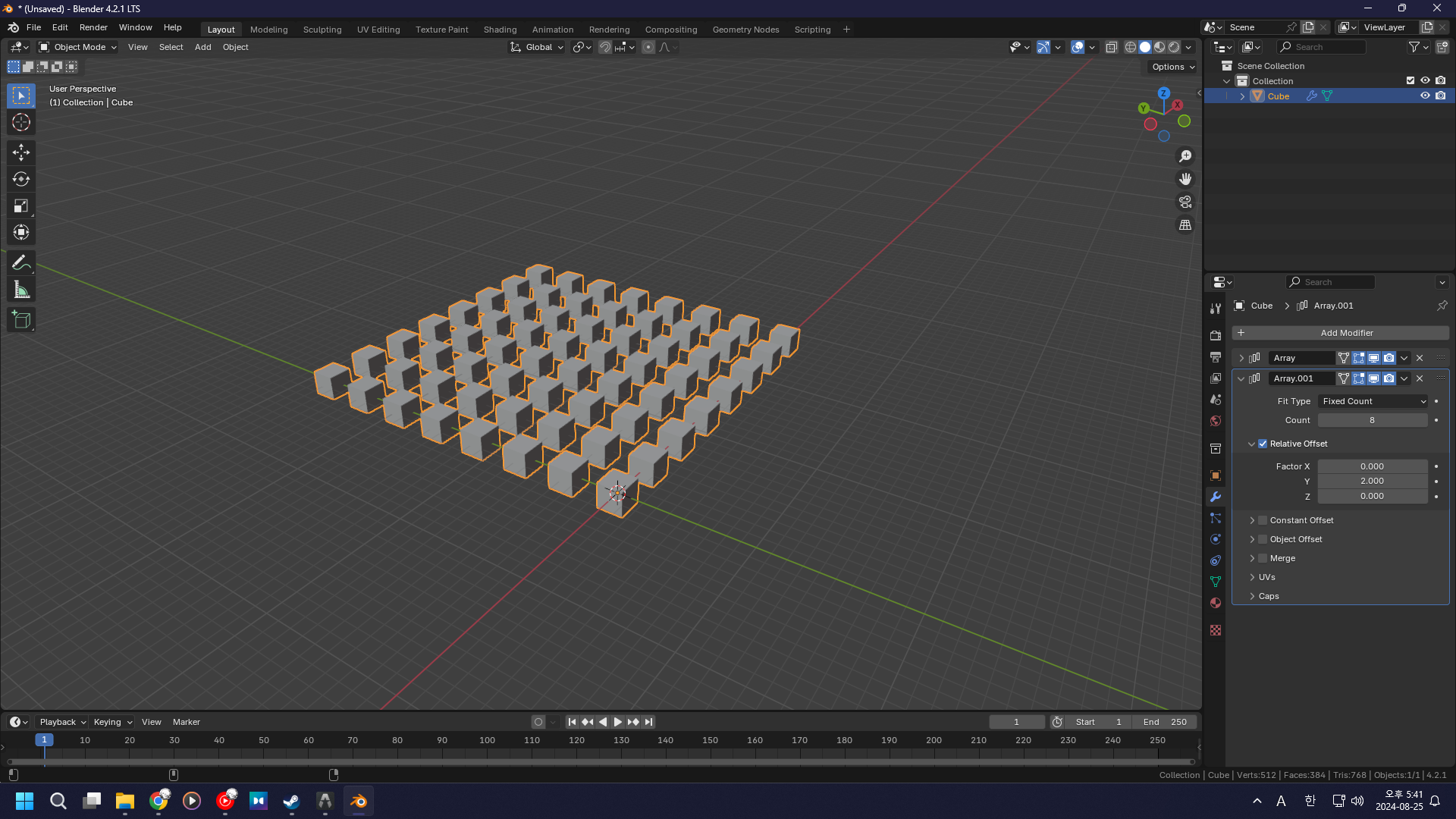This screenshot has height=819, width=1456.
Task: Open the Render menu
Action: [x=93, y=27]
